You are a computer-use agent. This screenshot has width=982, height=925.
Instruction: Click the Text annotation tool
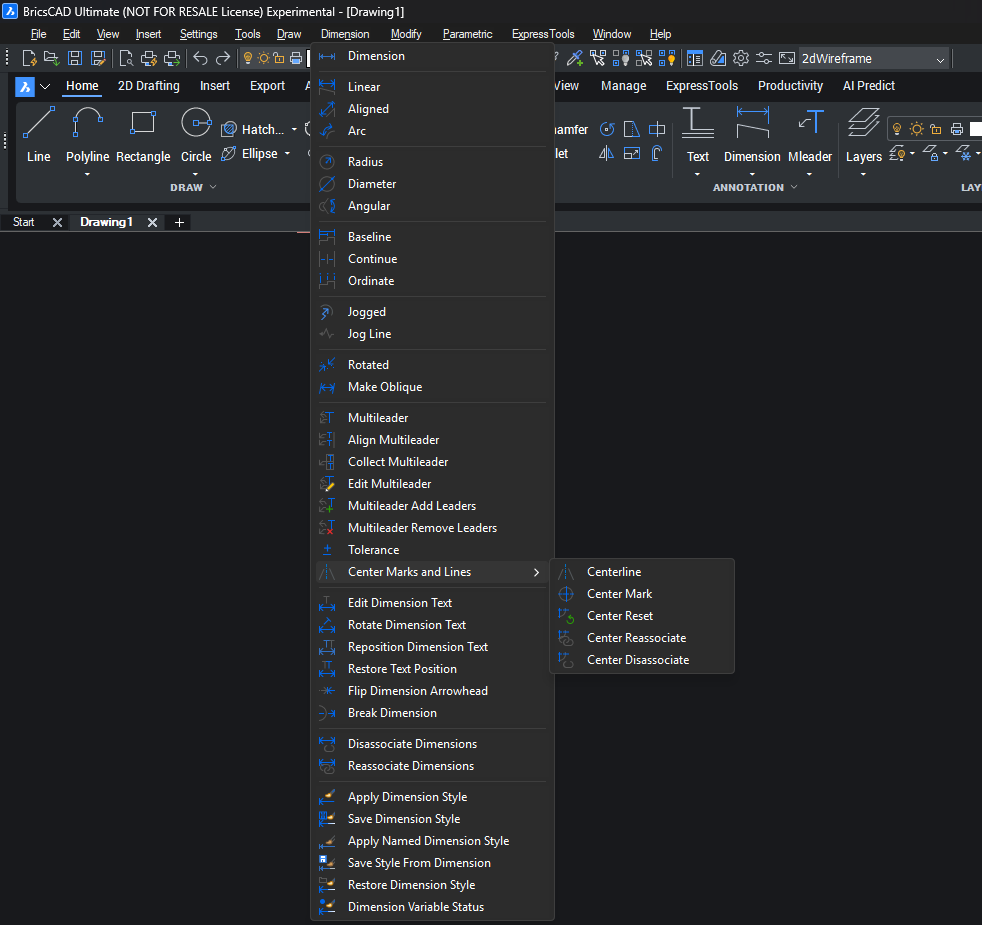tap(698, 135)
